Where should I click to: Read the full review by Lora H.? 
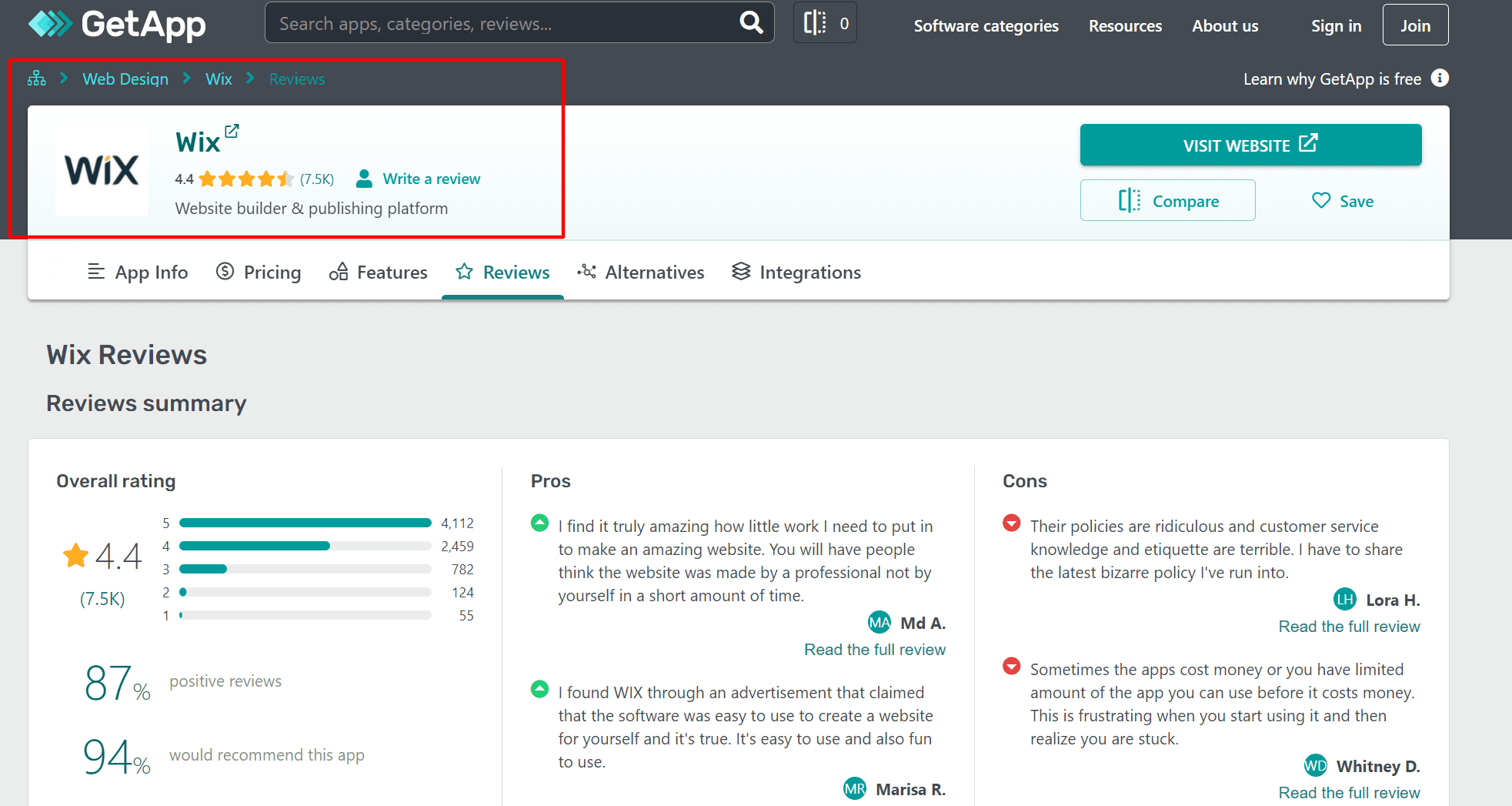tap(1349, 626)
